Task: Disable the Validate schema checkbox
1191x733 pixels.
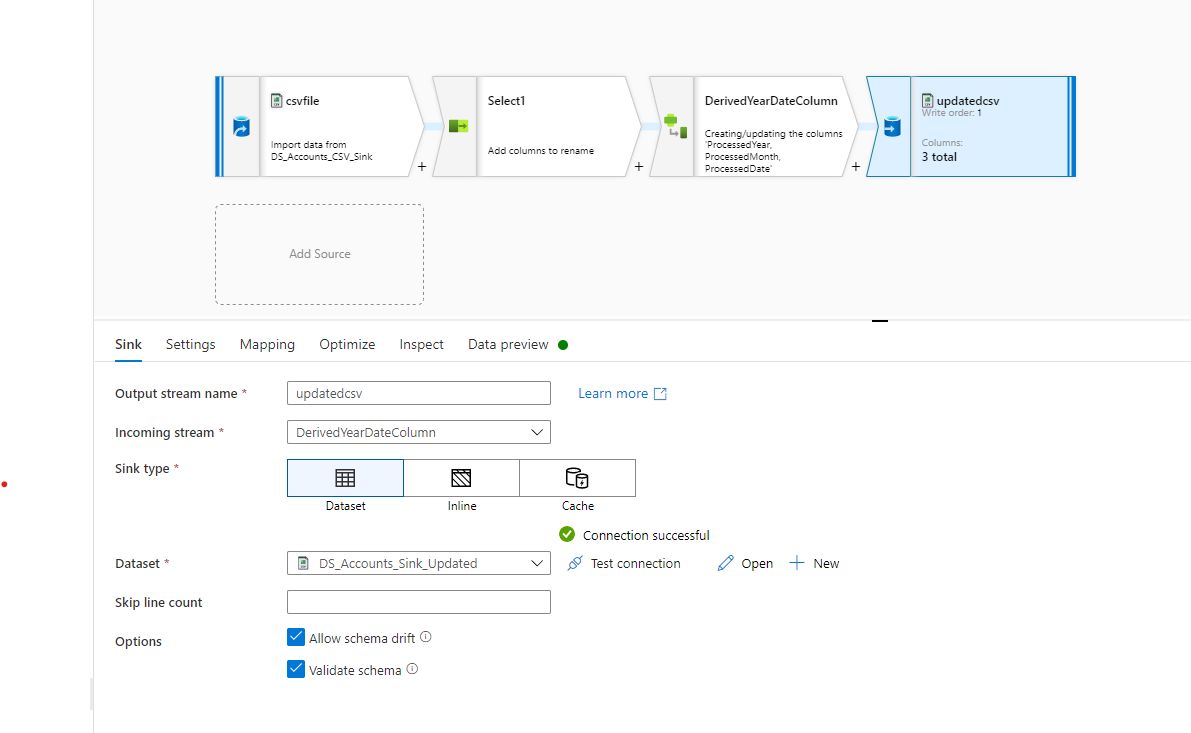Action: click(x=296, y=669)
